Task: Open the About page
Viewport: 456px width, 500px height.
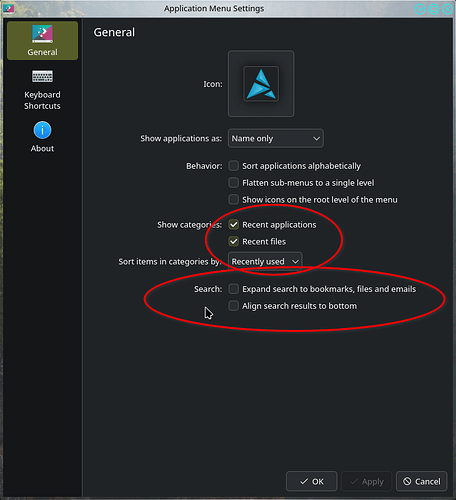Action: pyautogui.click(x=42, y=137)
